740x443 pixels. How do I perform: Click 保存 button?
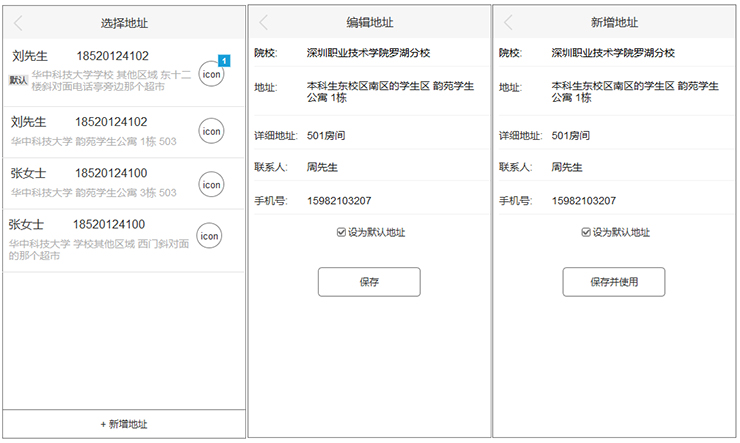(369, 282)
